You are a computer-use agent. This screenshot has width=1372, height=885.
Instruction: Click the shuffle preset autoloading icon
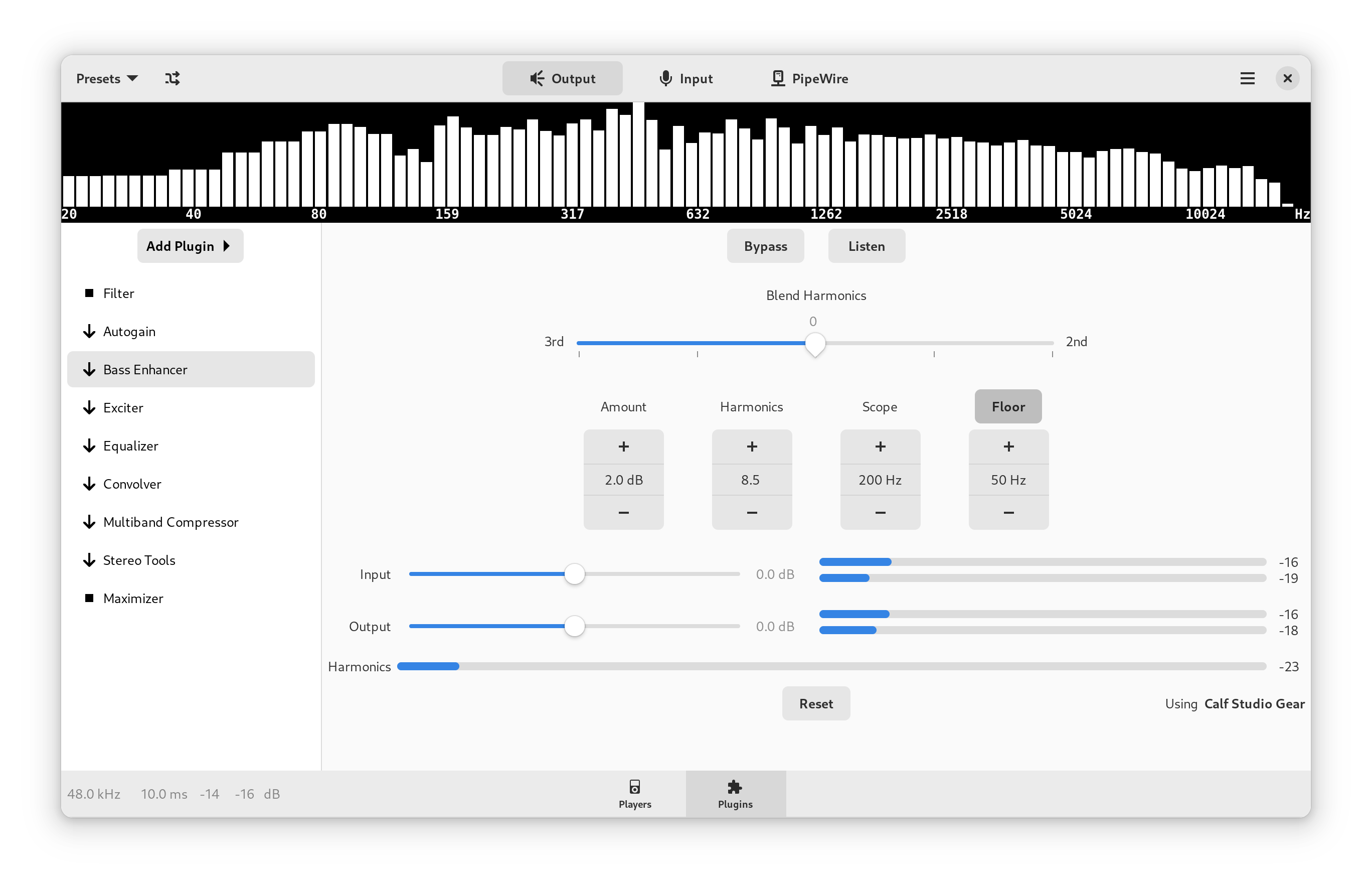point(173,78)
